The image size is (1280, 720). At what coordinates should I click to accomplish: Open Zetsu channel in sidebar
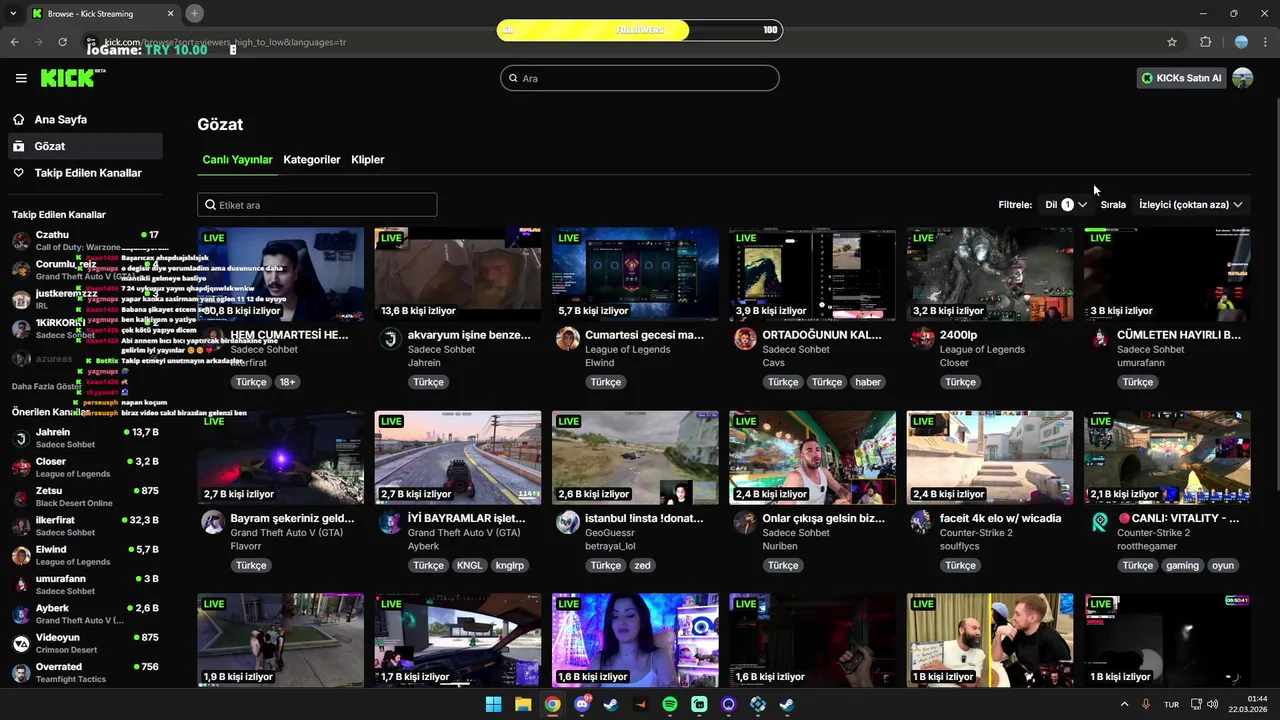coord(86,497)
